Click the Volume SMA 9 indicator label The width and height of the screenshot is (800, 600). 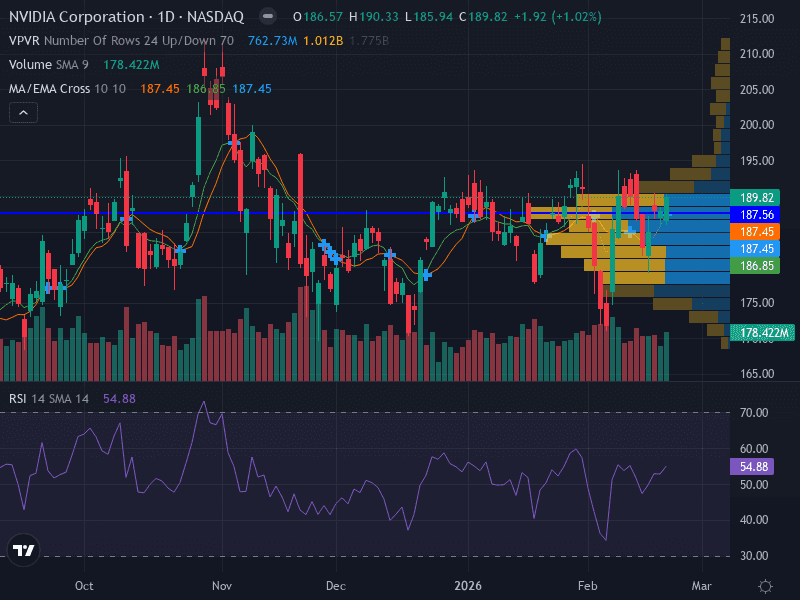point(48,65)
